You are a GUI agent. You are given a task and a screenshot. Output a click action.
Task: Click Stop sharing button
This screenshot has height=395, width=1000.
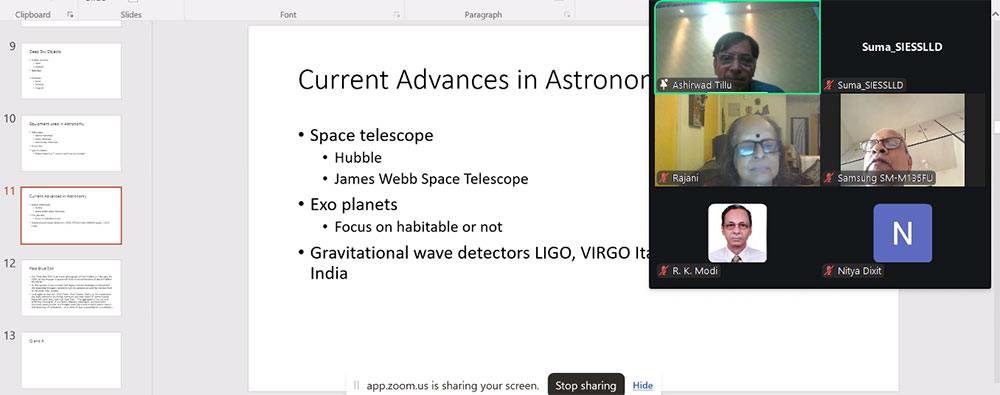(x=585, y=385)
